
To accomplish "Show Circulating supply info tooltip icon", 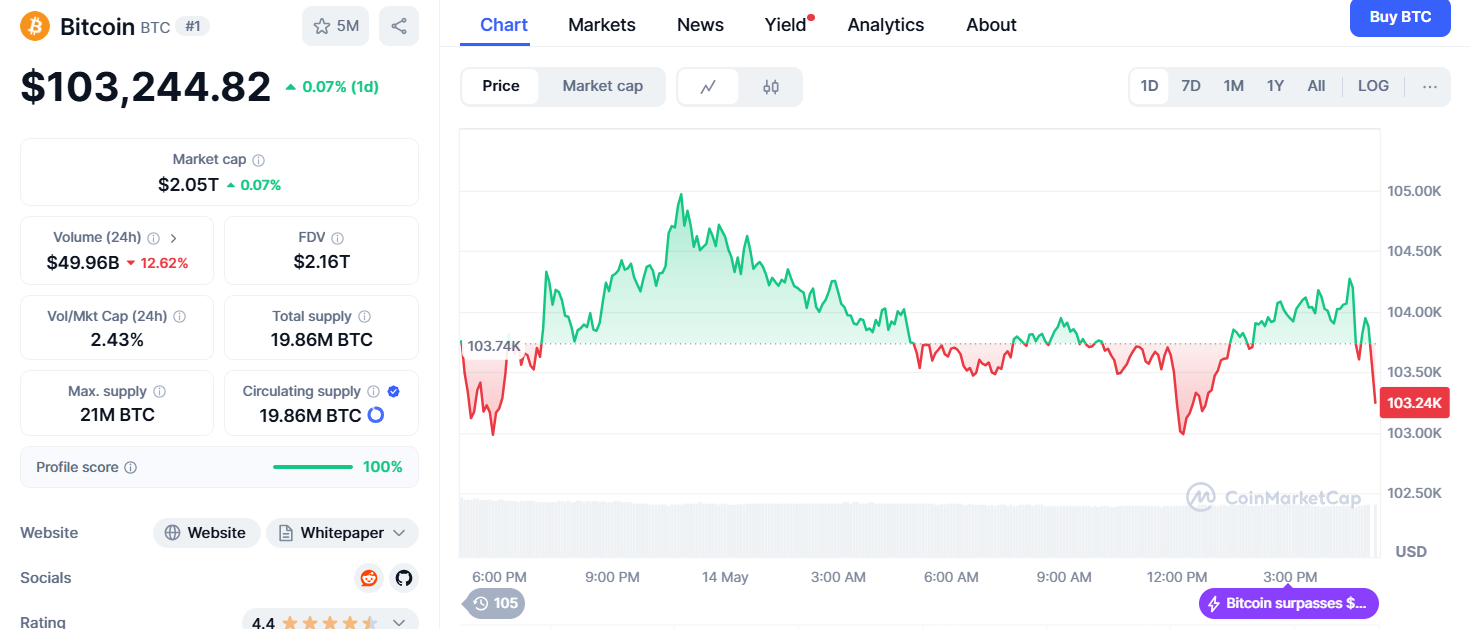I will point(373,392).
